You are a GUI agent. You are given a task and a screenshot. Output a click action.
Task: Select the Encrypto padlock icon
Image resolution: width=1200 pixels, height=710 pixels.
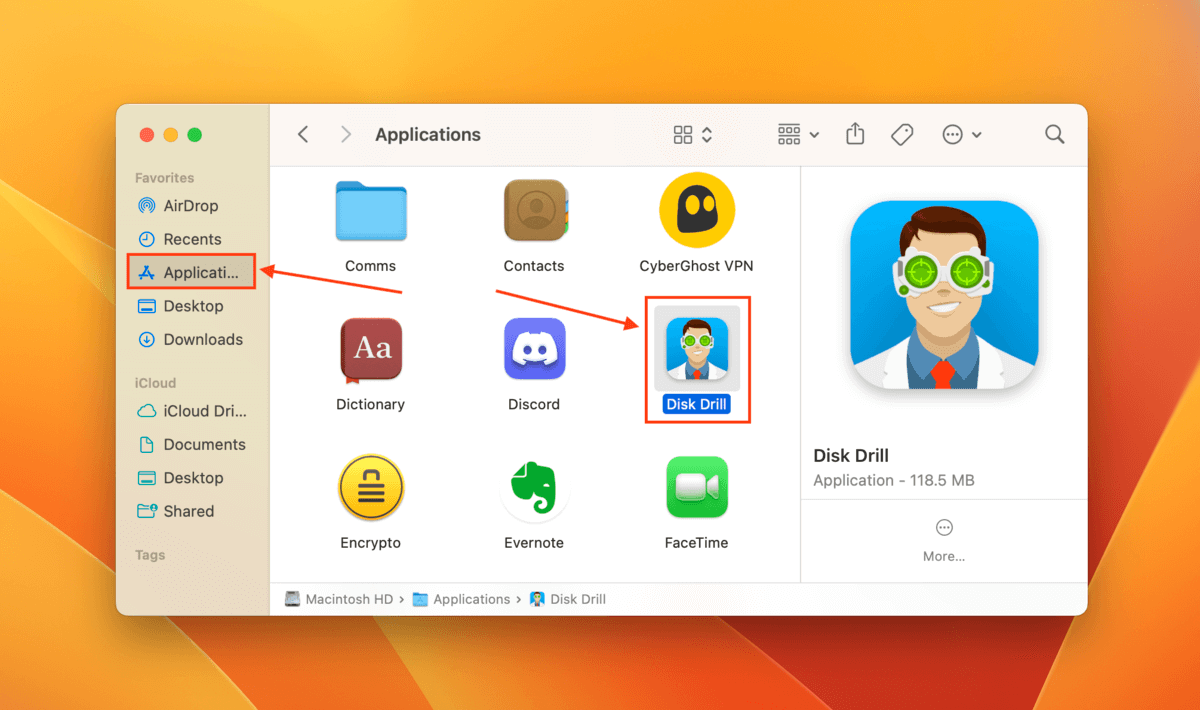pos(370,490)
